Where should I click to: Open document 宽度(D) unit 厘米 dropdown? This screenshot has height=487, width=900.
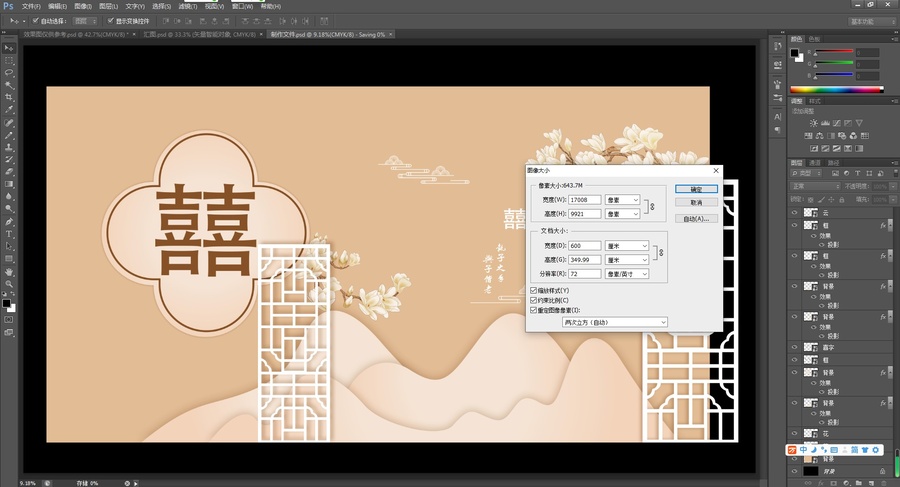point(627,246)
